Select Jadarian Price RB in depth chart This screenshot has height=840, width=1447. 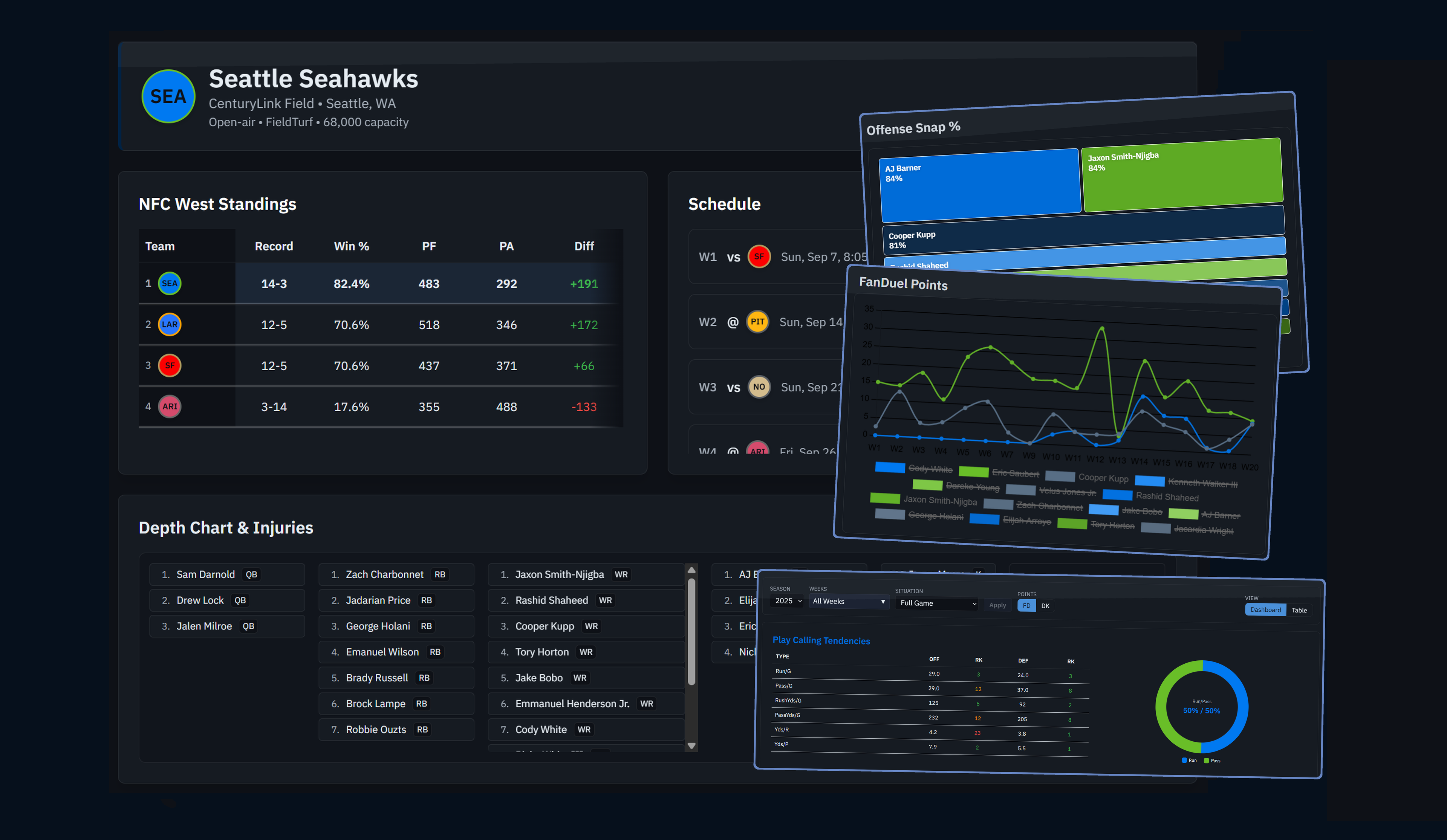tap(396, 600)
